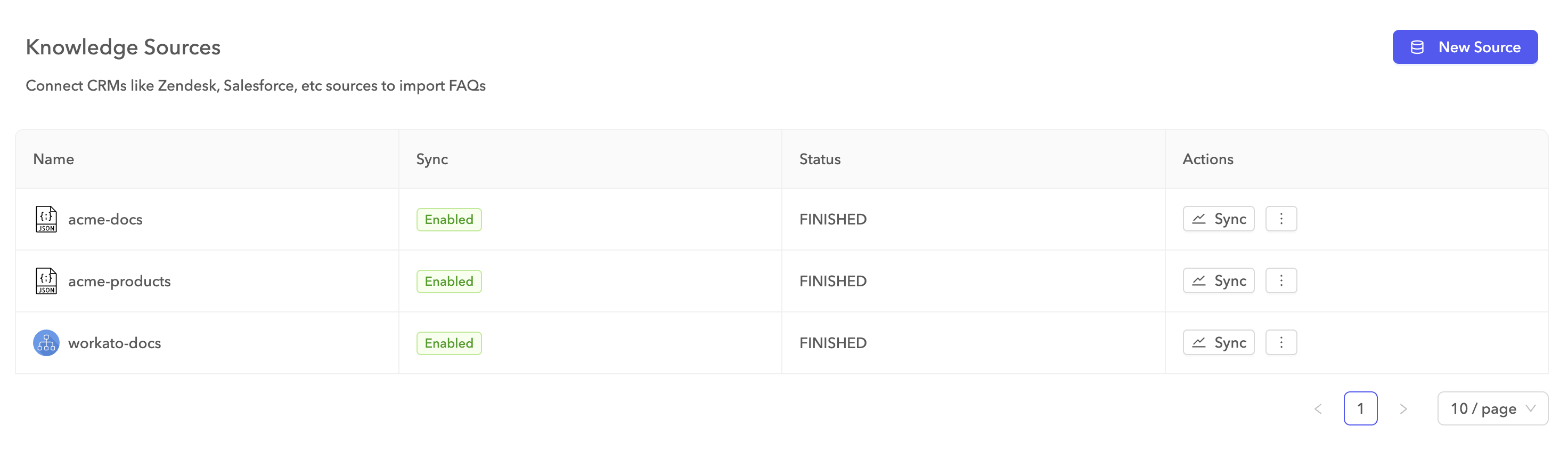
Task: Click the Status column header
Action: coord(819,159)
